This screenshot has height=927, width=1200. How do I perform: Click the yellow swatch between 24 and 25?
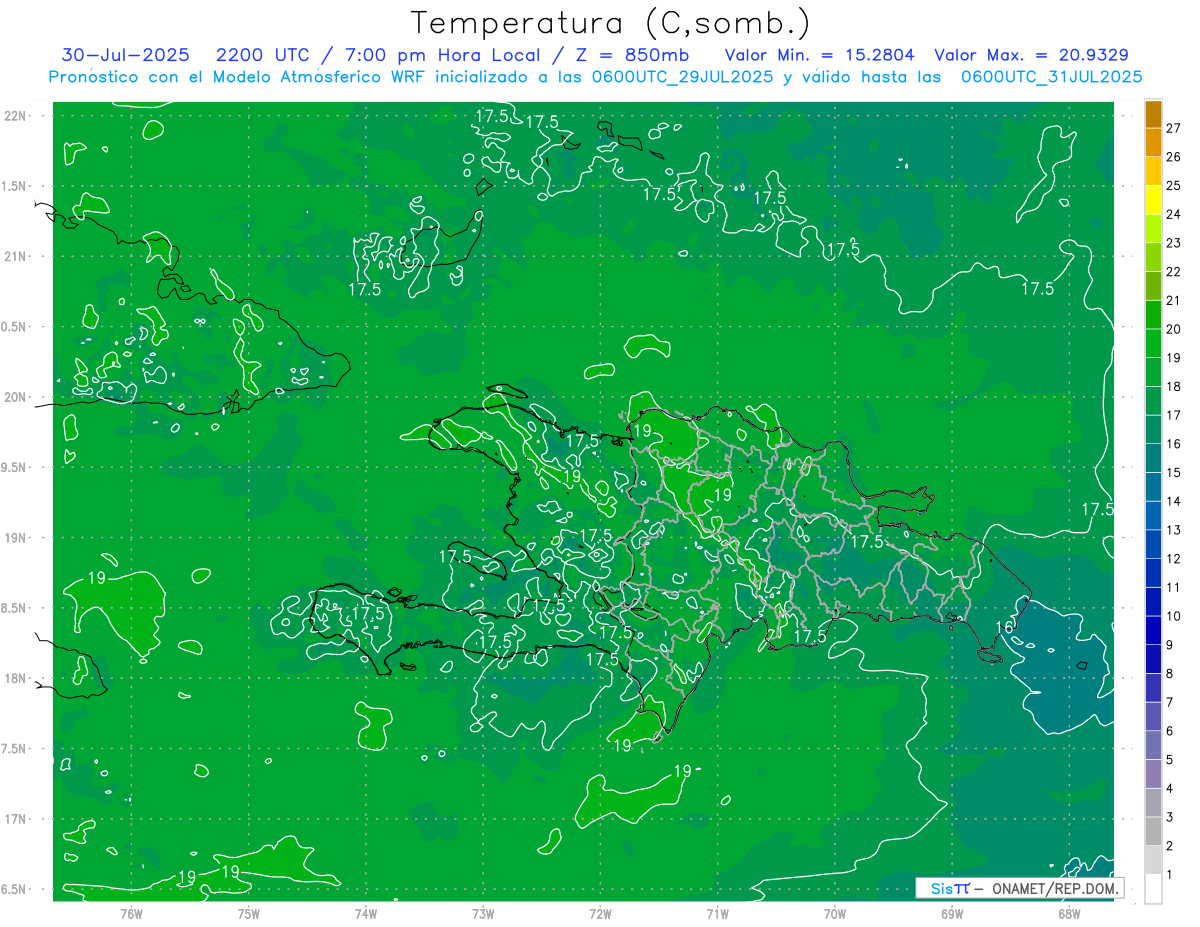(x=1153, y=200)
